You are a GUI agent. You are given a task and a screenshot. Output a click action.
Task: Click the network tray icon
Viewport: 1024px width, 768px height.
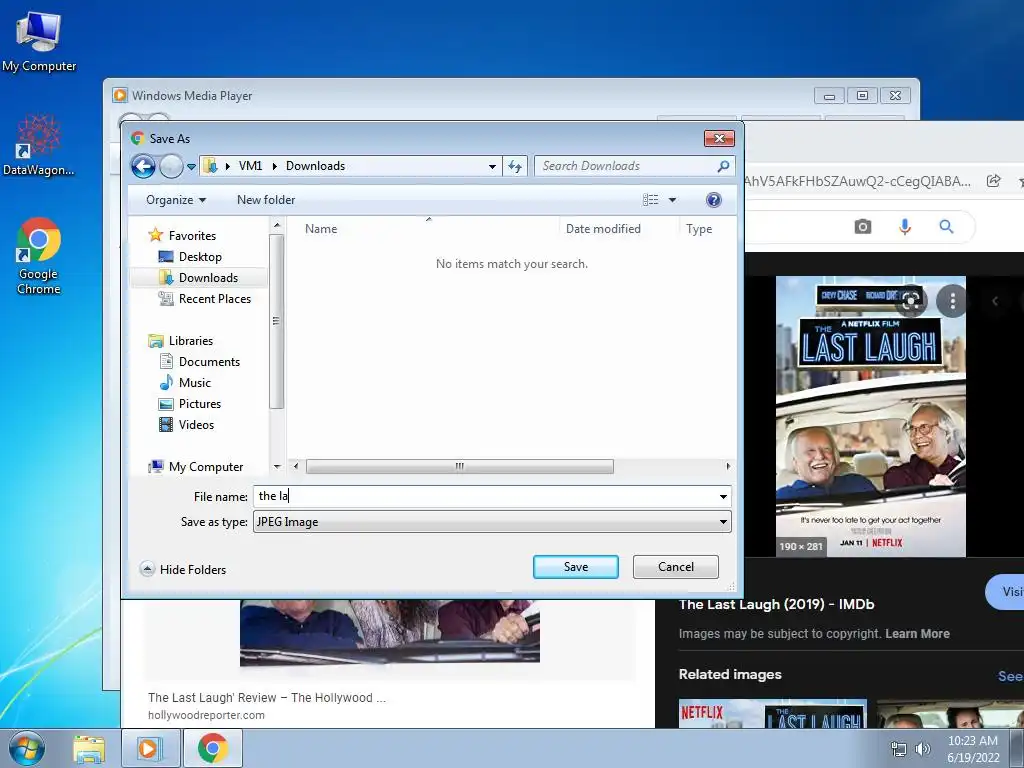click(899, 749)
